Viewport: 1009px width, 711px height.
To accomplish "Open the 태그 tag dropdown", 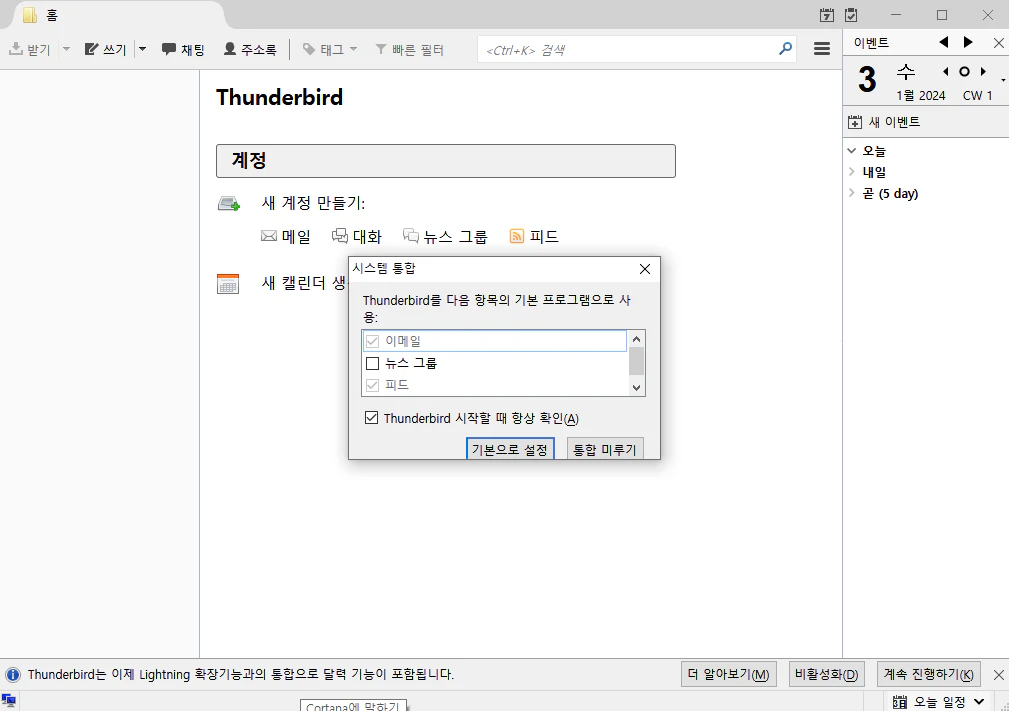I will pos(329,50).
